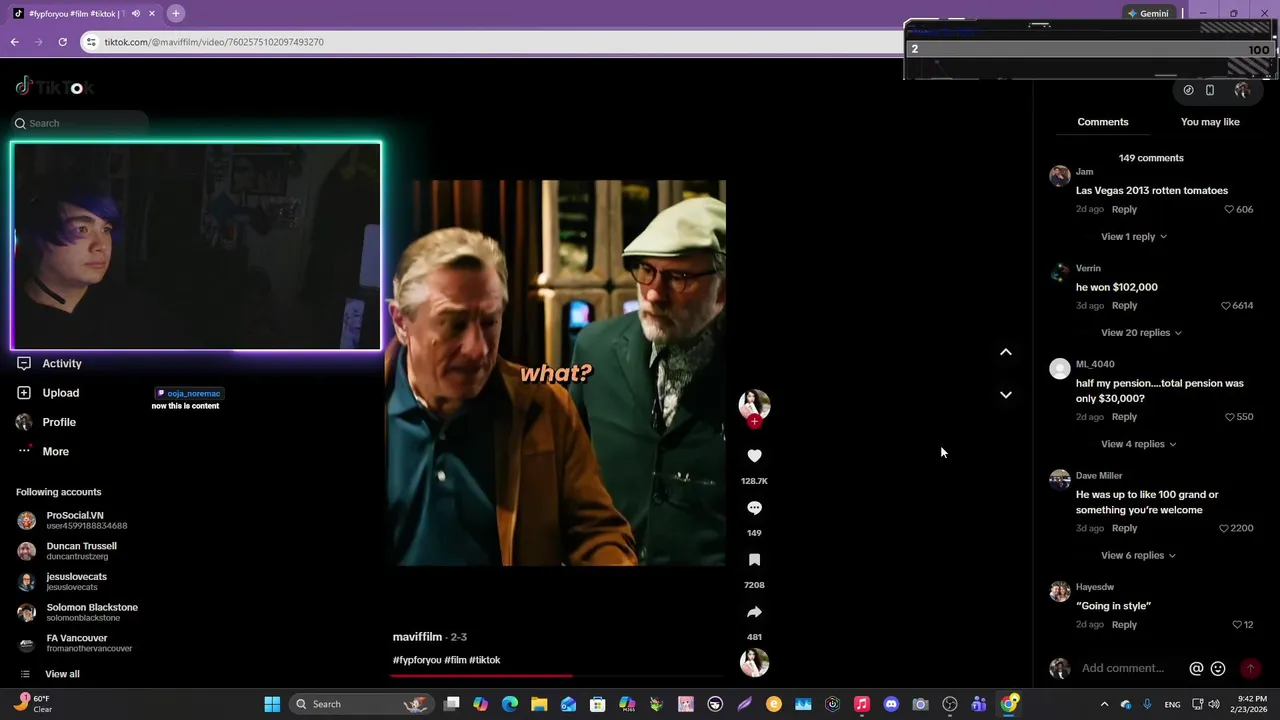Screen dimensions: 1280x720
Task: Click the #tiktok hashtag
Action: pos(485,660)
